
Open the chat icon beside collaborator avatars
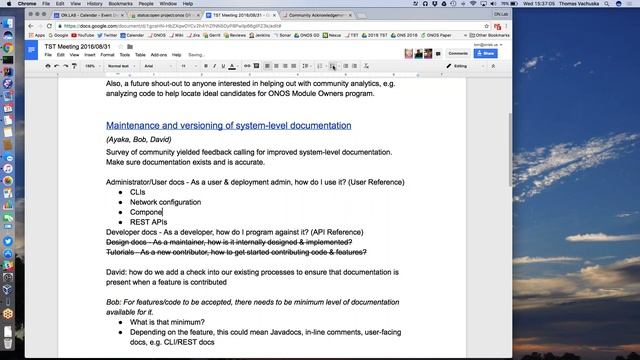click(x=438, y=53)
